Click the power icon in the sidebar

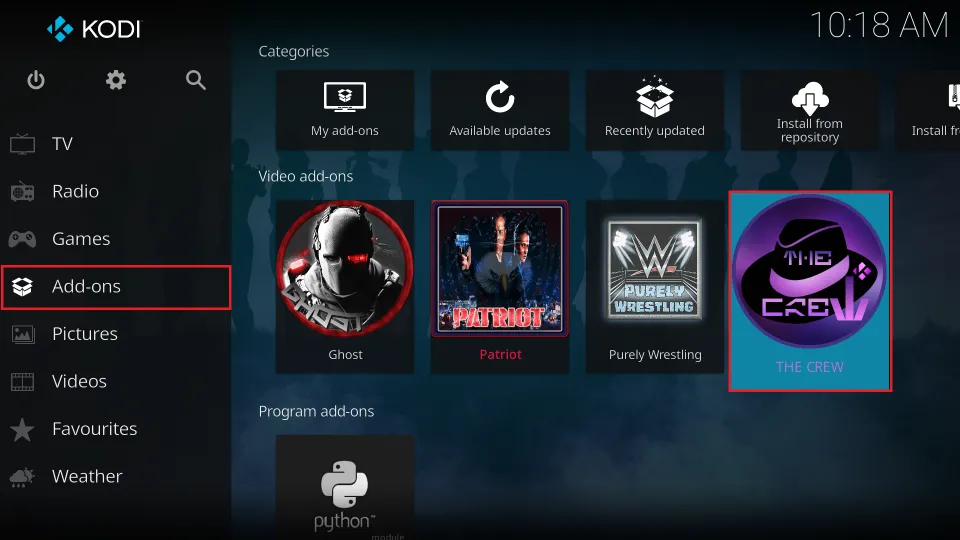(36, 80)
